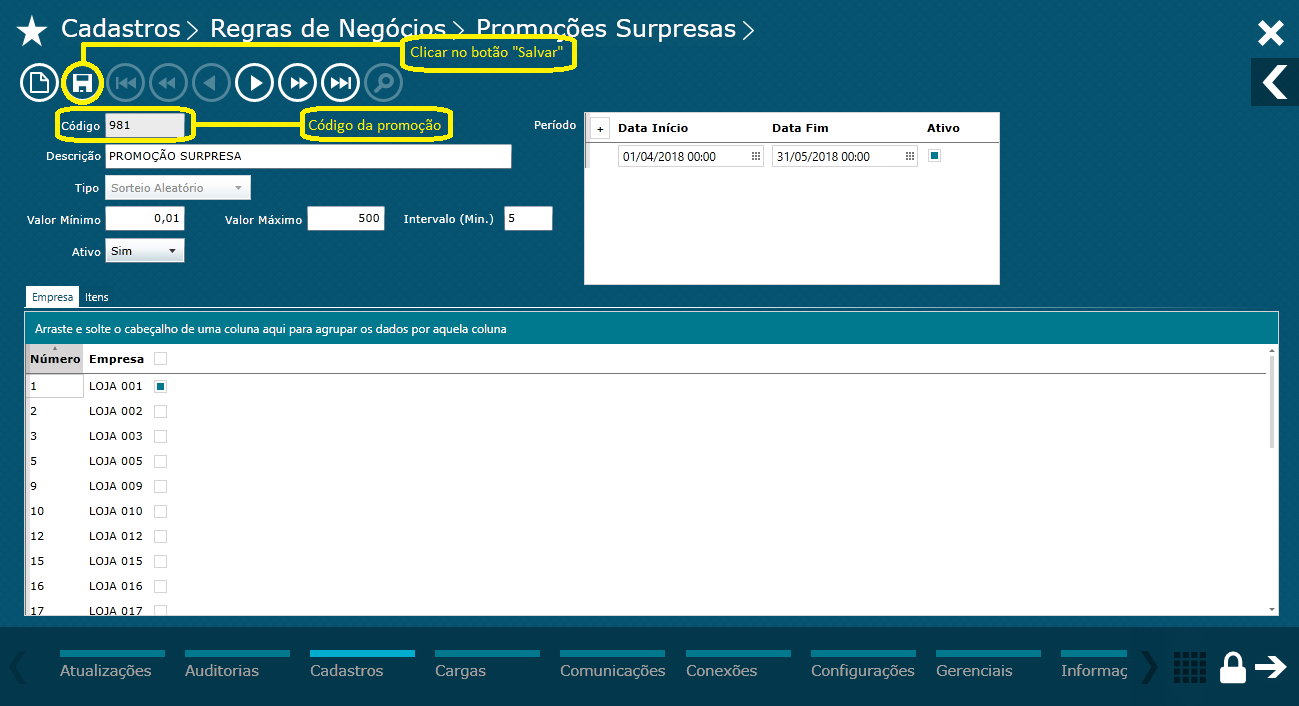Click the search magnifier icon
Viewport: 1299px width, 706px height.
pyautogui.click(x=384, y=82)
